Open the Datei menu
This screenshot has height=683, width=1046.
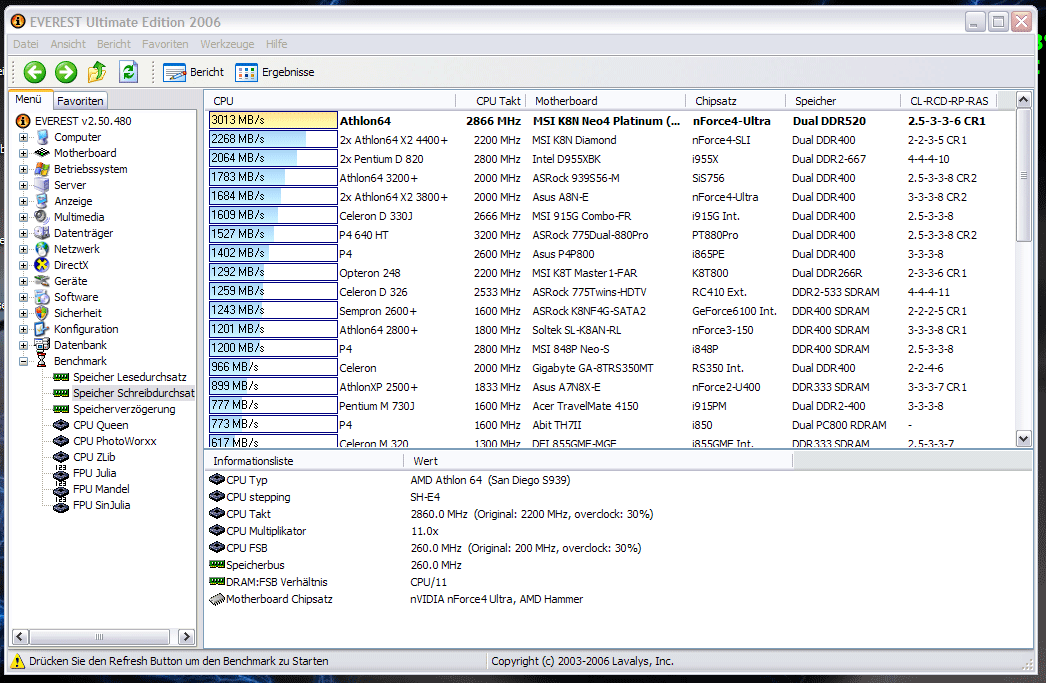(x=25, y=44)
